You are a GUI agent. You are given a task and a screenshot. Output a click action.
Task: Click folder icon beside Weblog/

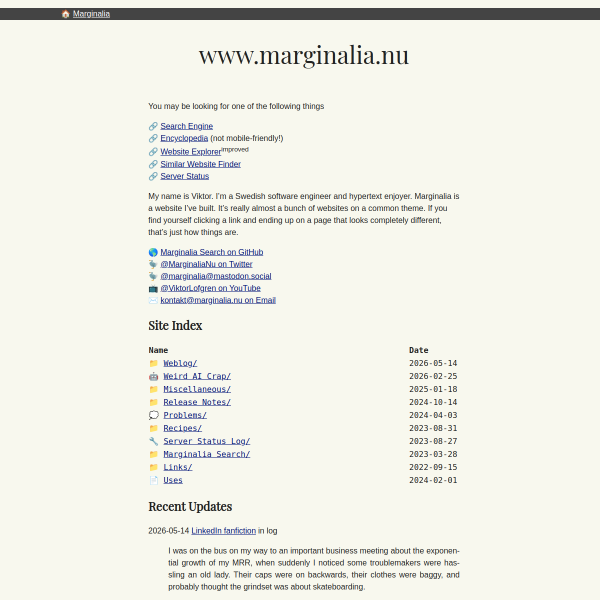pyautogui.click(x=153, y=363)
